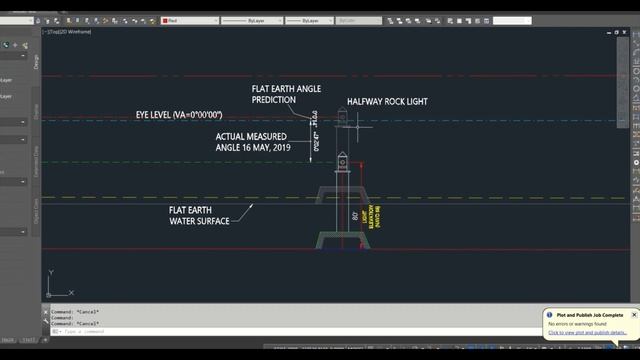The width and height of the screenshot is (640, 360).
Task: Select the EYE LEVEL (VA=0°00'00") label
Action: point(179,115)
